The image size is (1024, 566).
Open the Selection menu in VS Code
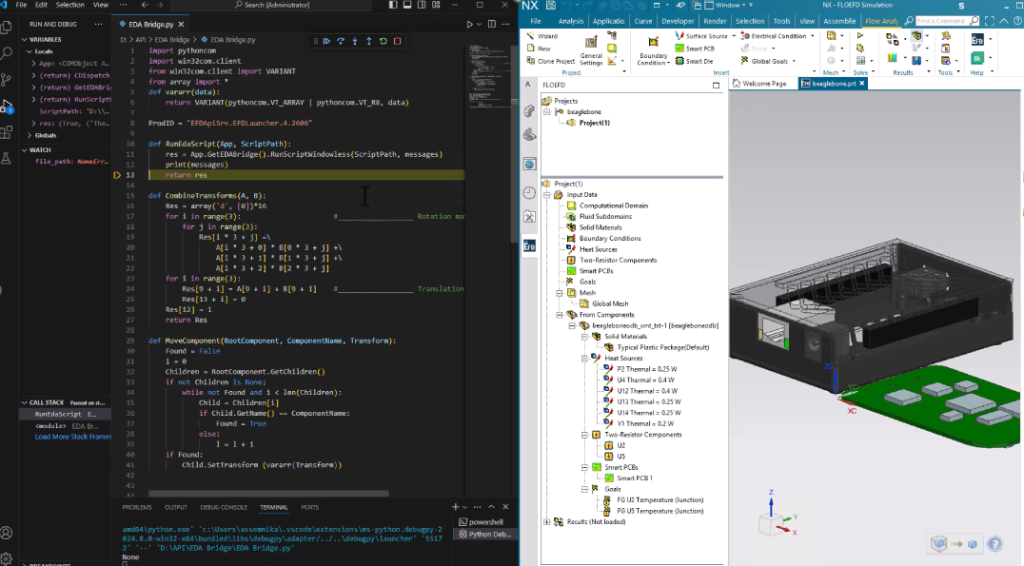click(70, 5)
